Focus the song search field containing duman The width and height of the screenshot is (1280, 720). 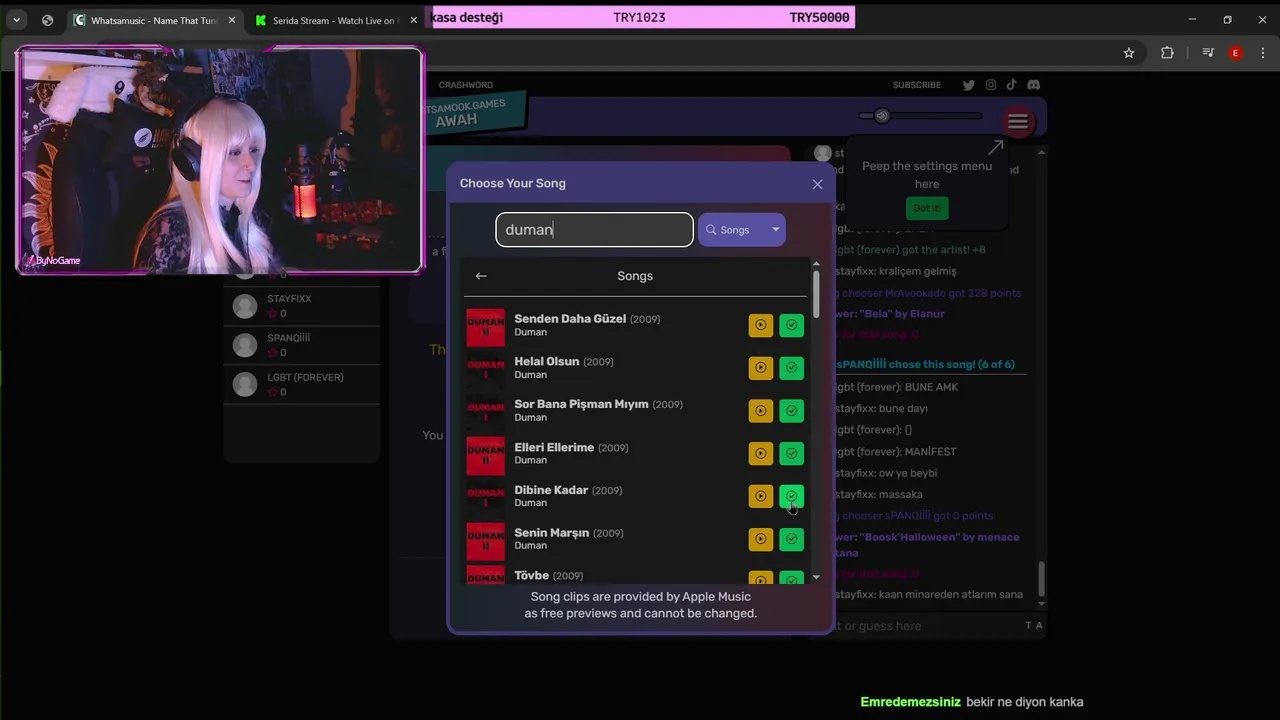pos(594,229)
